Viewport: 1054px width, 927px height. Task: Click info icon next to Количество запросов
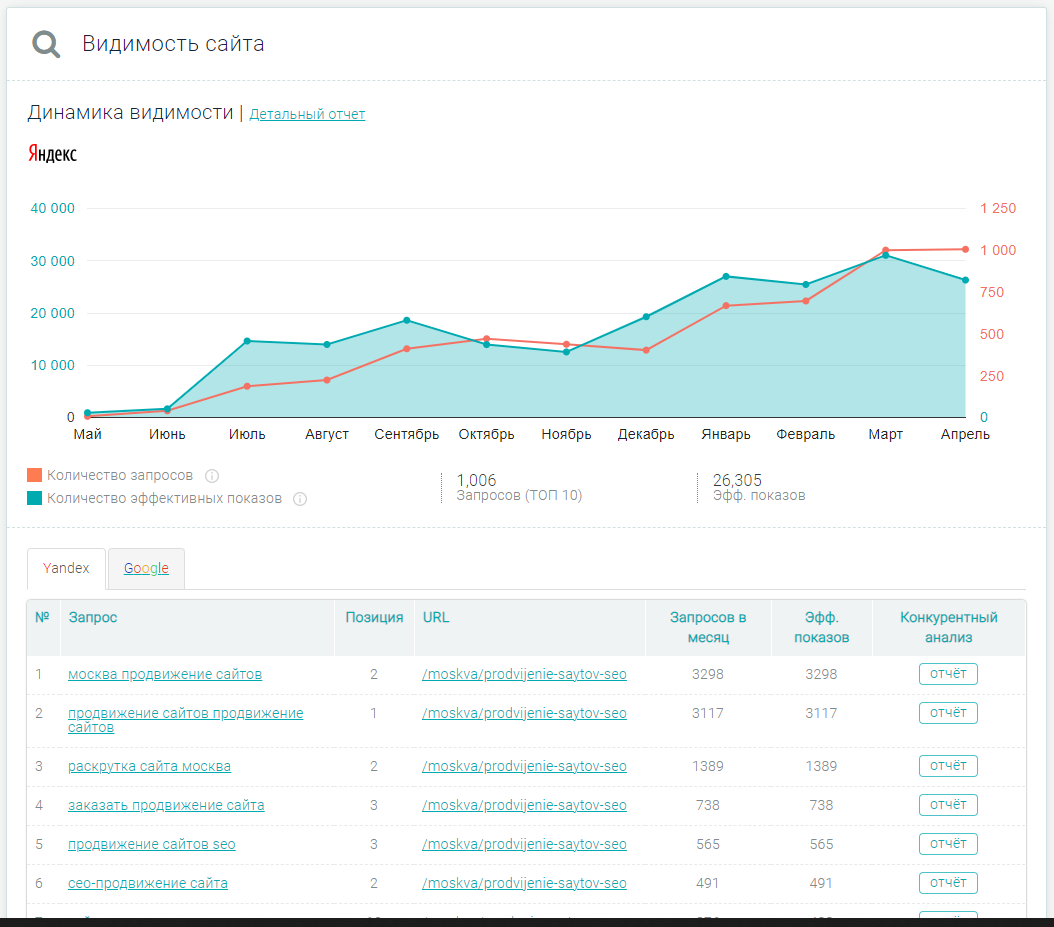212,476
